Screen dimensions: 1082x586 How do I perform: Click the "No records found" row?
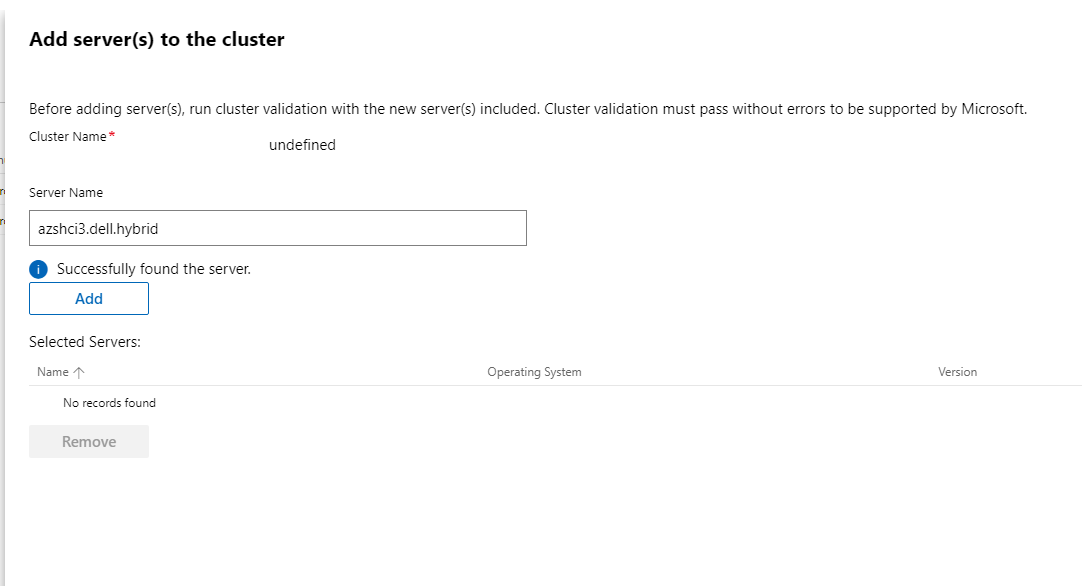[x=109, y=403]
